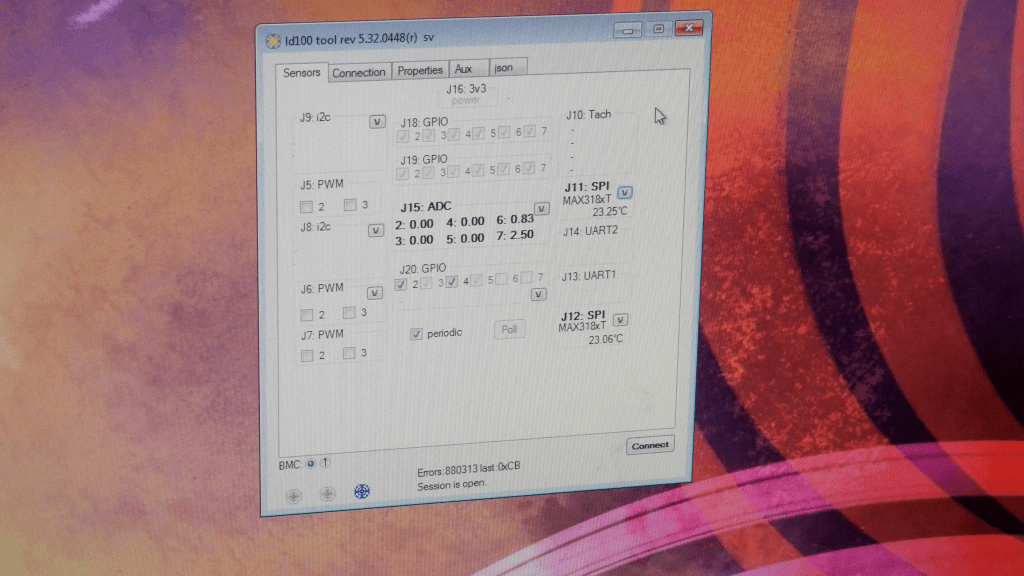Image resolution: width=1024 pixels, height=576 pixels.
Task: Open the Properties tab
Action: [x=419, y=70]
